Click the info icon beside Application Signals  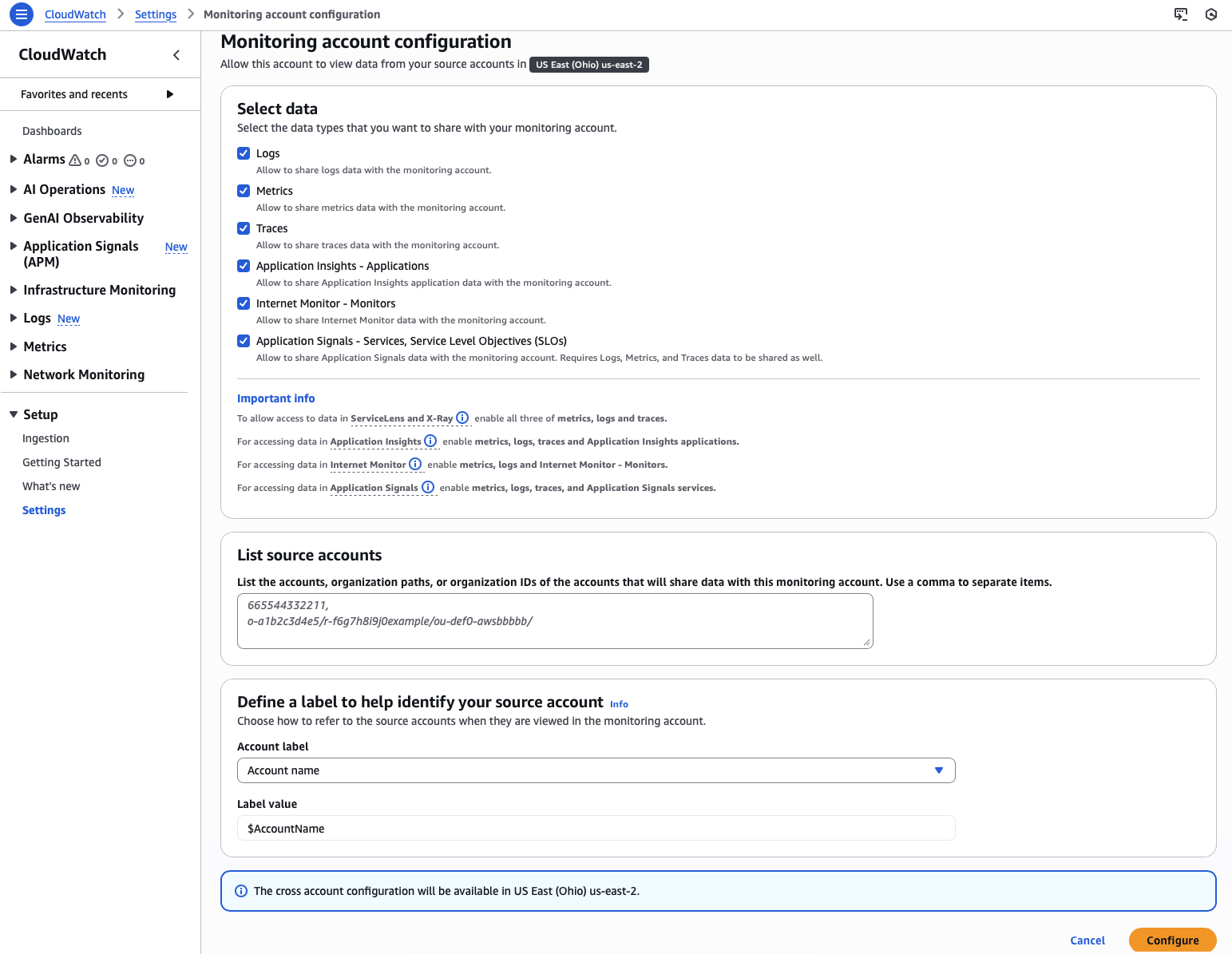tap(428, 487)
